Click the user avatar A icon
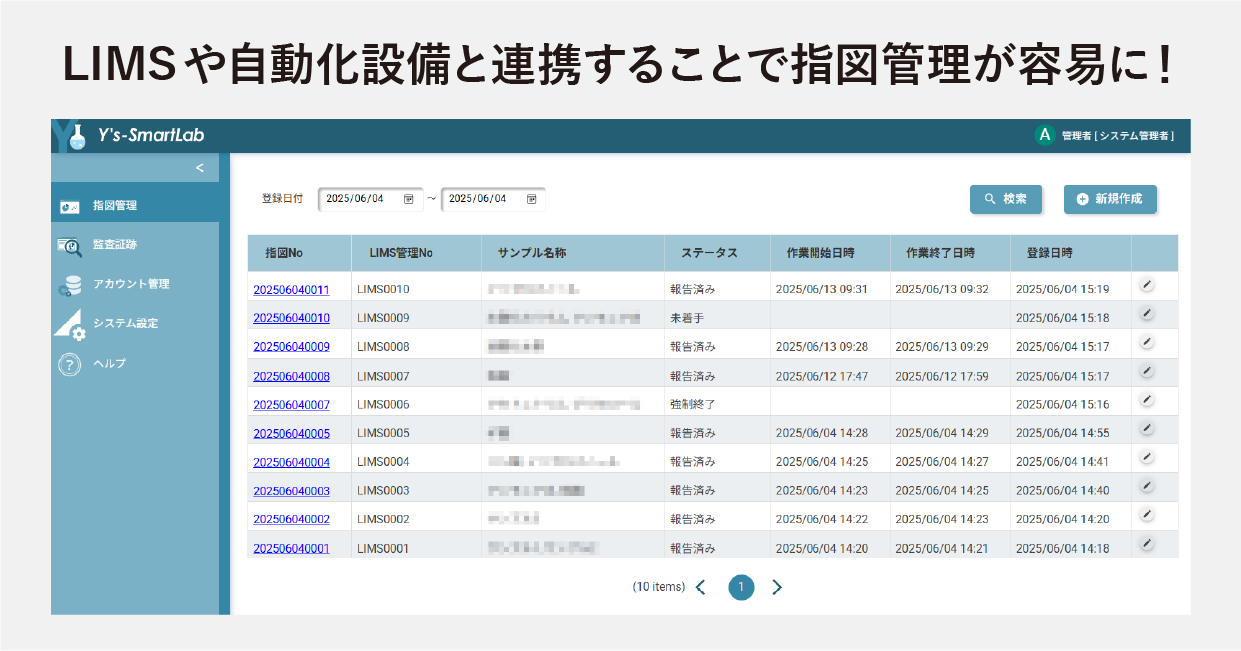The image size is (1241, 651). 1045,135
